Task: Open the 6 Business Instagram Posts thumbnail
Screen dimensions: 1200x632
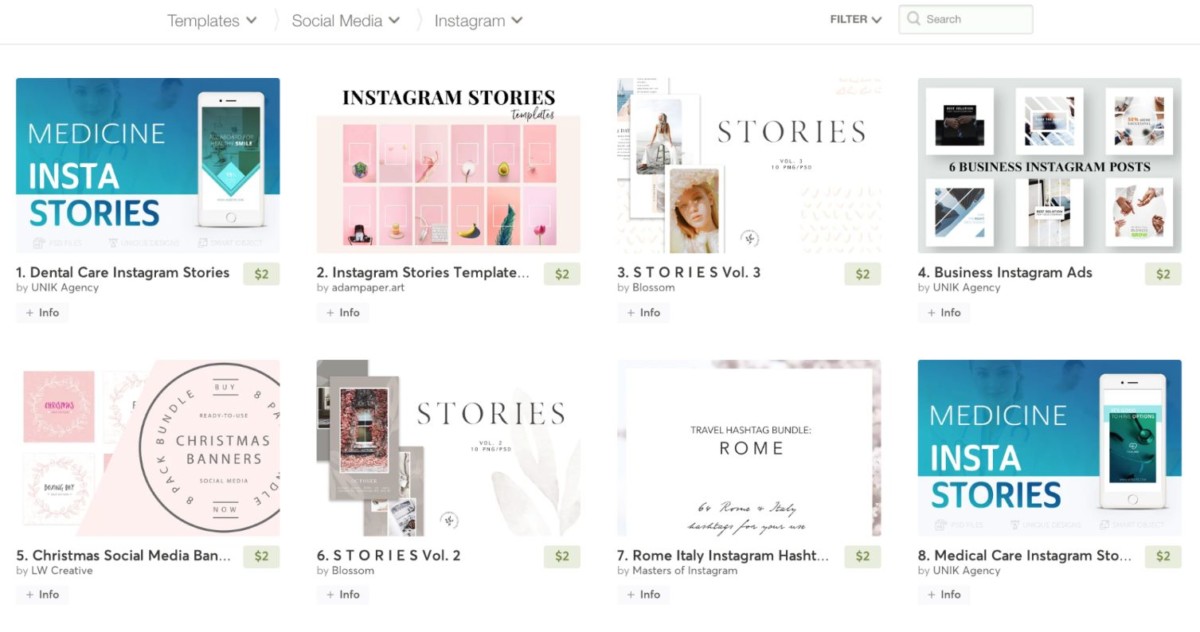Action: coord(1050,165)
